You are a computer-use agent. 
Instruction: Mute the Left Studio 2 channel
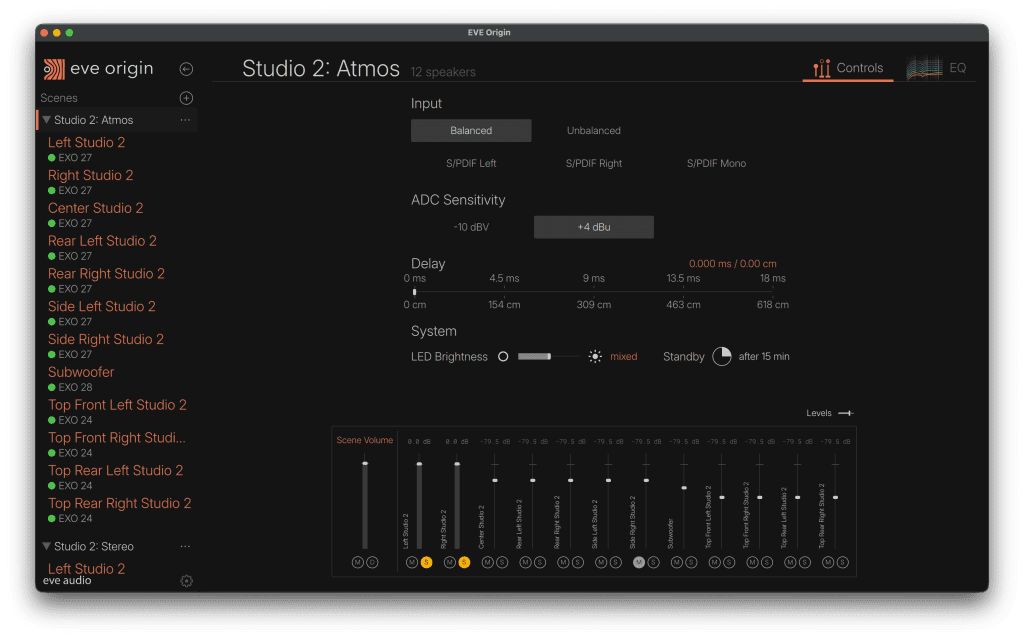click(411, 562)
